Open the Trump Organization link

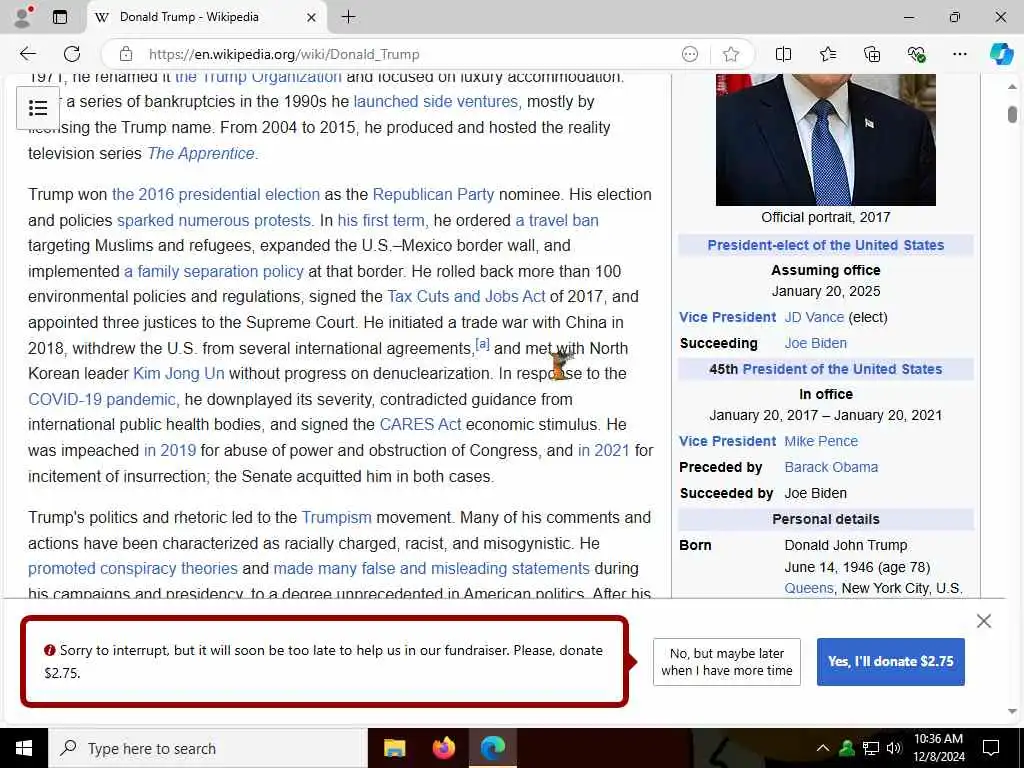click(x=259, y=78)
